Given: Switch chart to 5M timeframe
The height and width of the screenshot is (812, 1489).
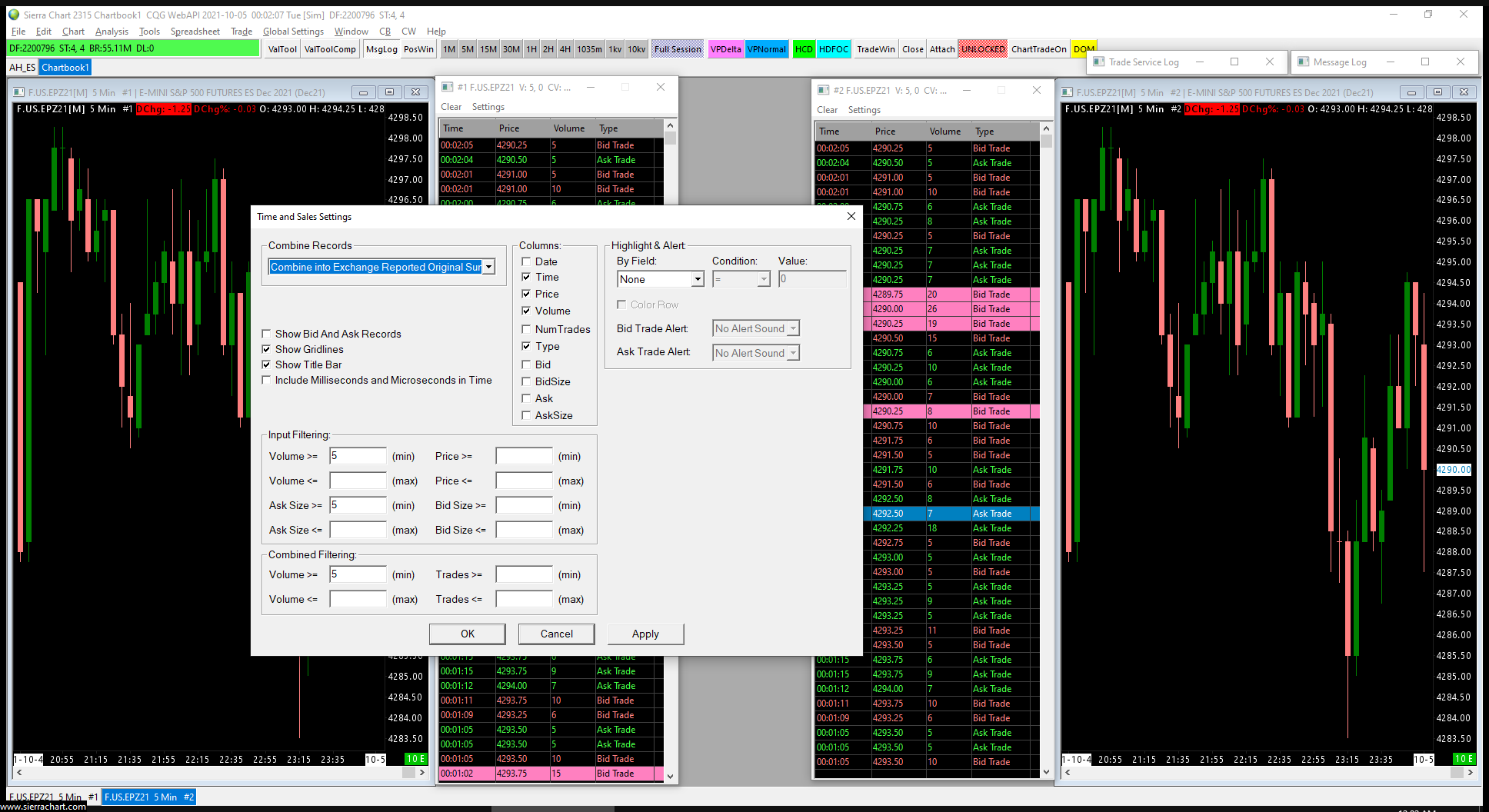Looking at the screenshot, I should [x=468, y=49].
